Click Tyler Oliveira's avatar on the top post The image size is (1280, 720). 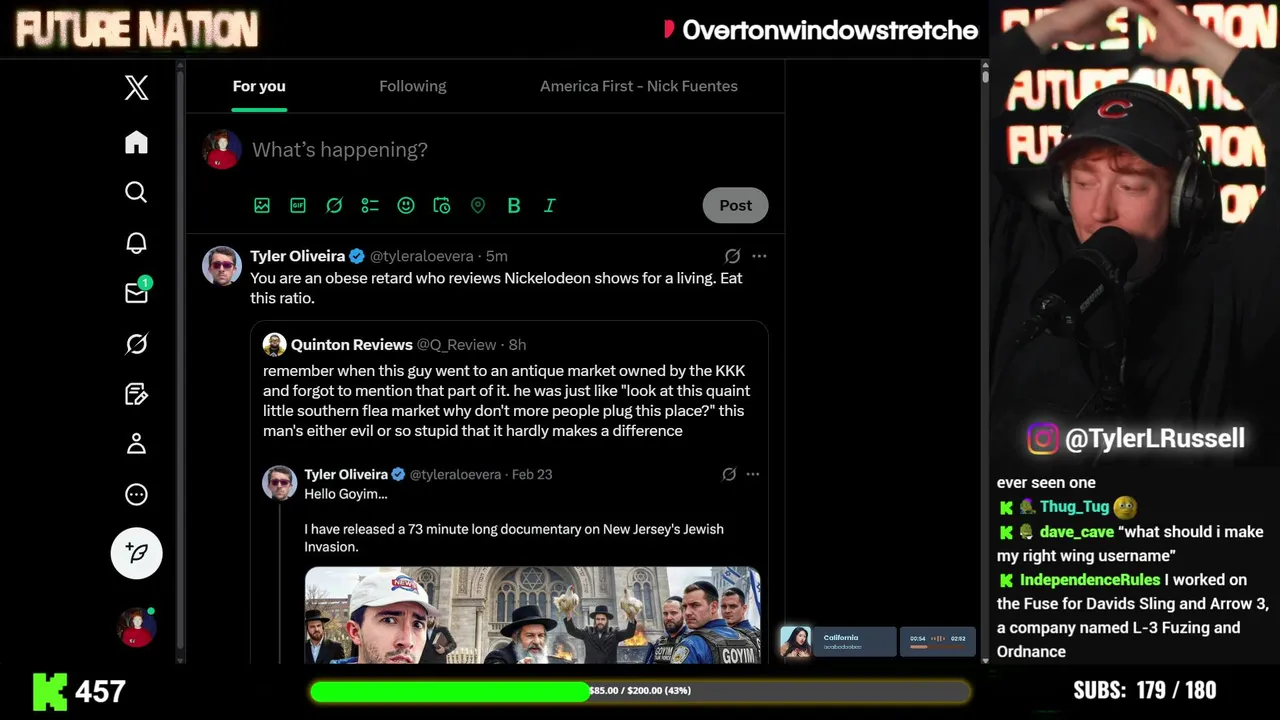click(x=222, y=266)
